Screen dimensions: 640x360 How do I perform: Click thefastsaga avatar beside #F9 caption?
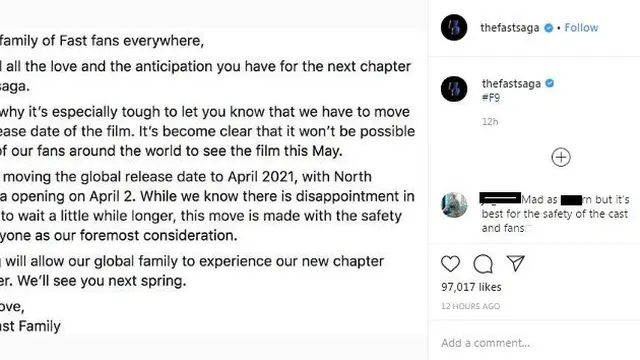point(454,89)
